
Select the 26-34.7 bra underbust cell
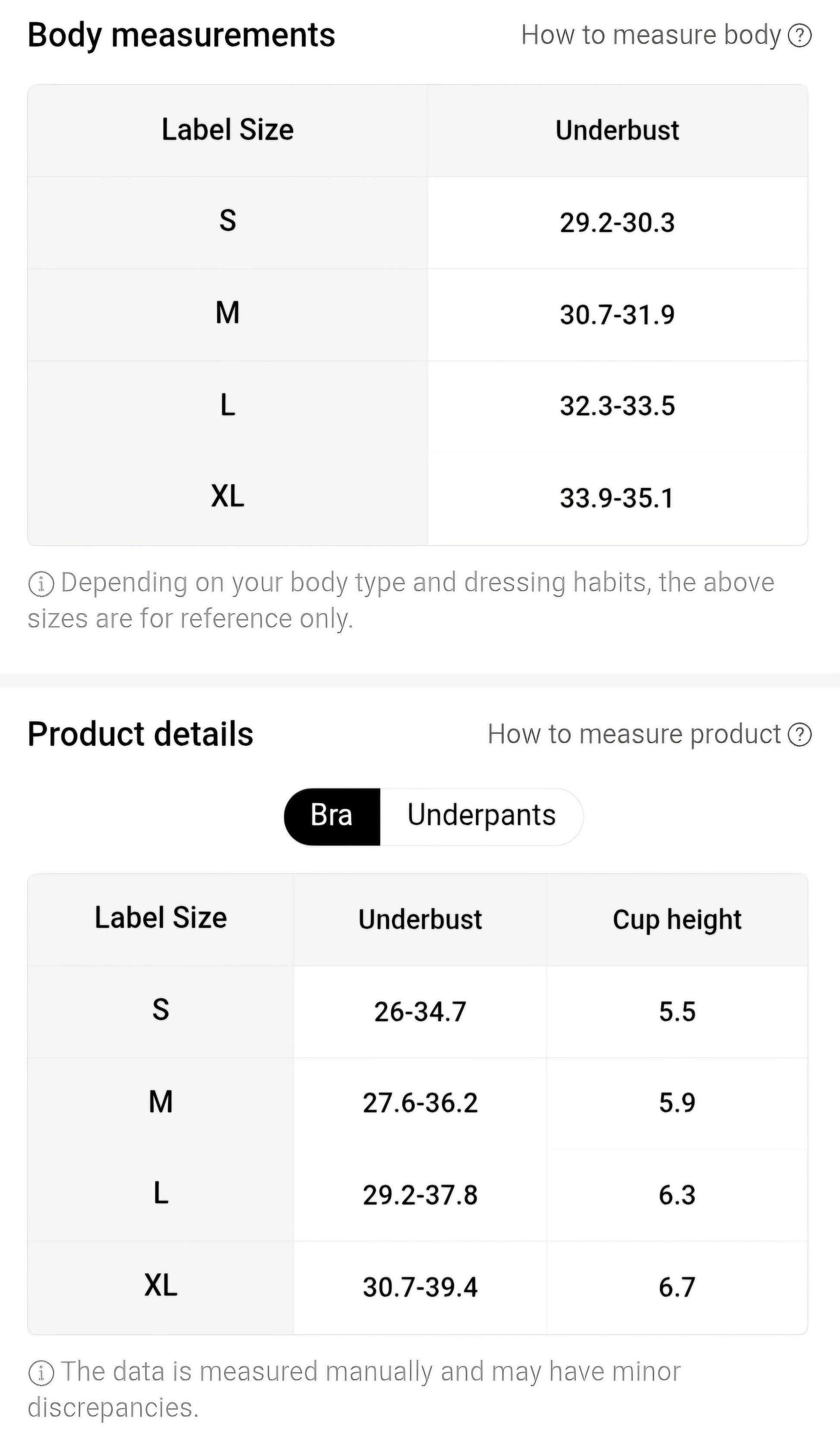pos(420,1011)
